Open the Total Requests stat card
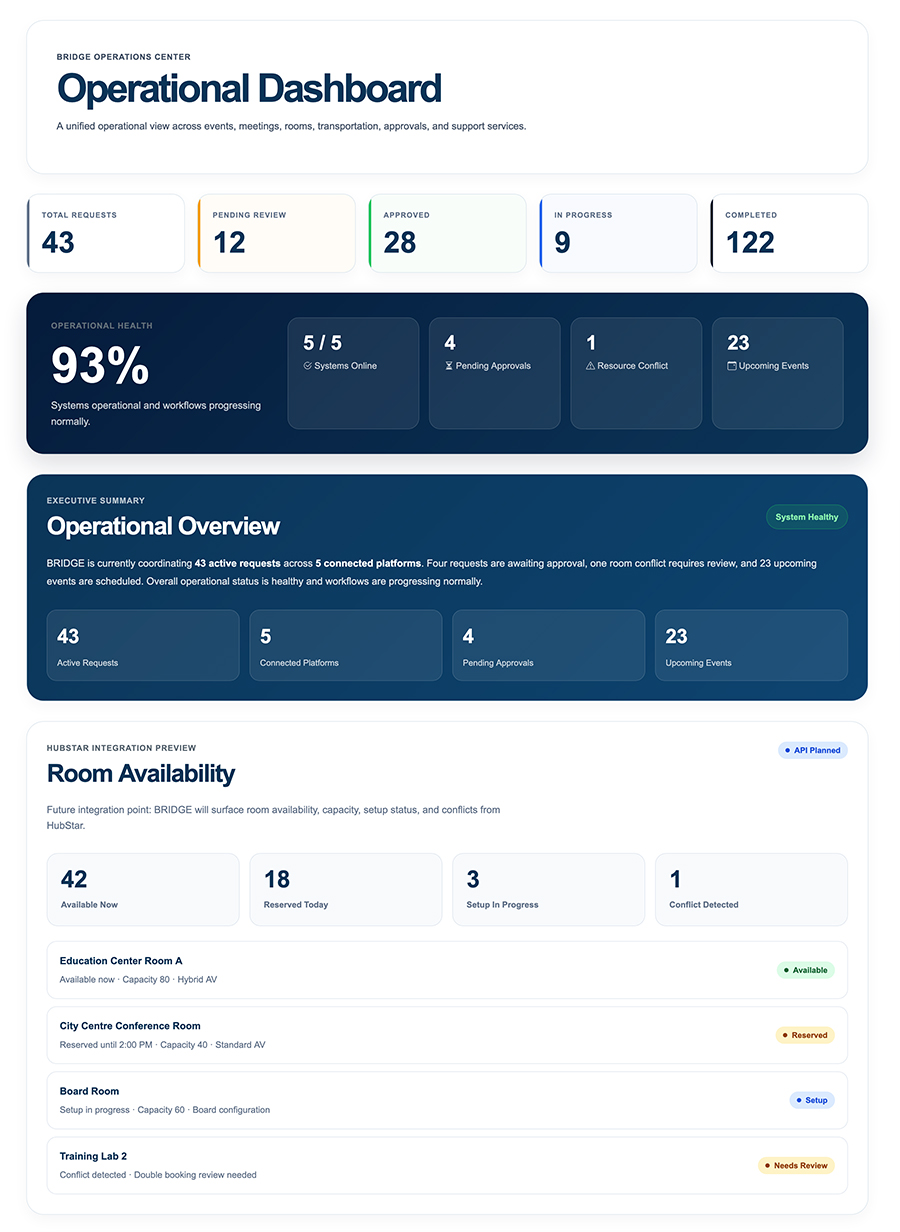Screen dimensions: 900x1232 point(106,233)
